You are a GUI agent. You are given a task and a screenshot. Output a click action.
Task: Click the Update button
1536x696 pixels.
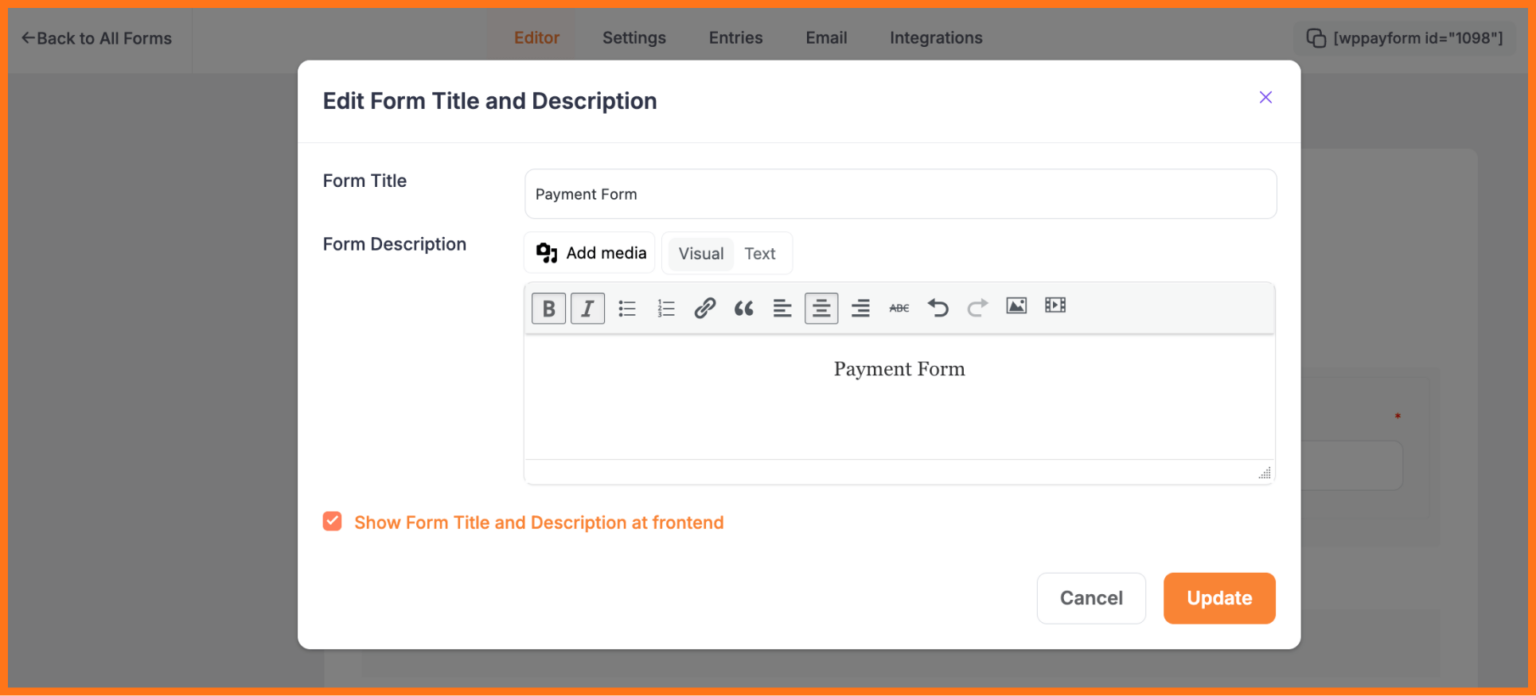coord(1219,597)
